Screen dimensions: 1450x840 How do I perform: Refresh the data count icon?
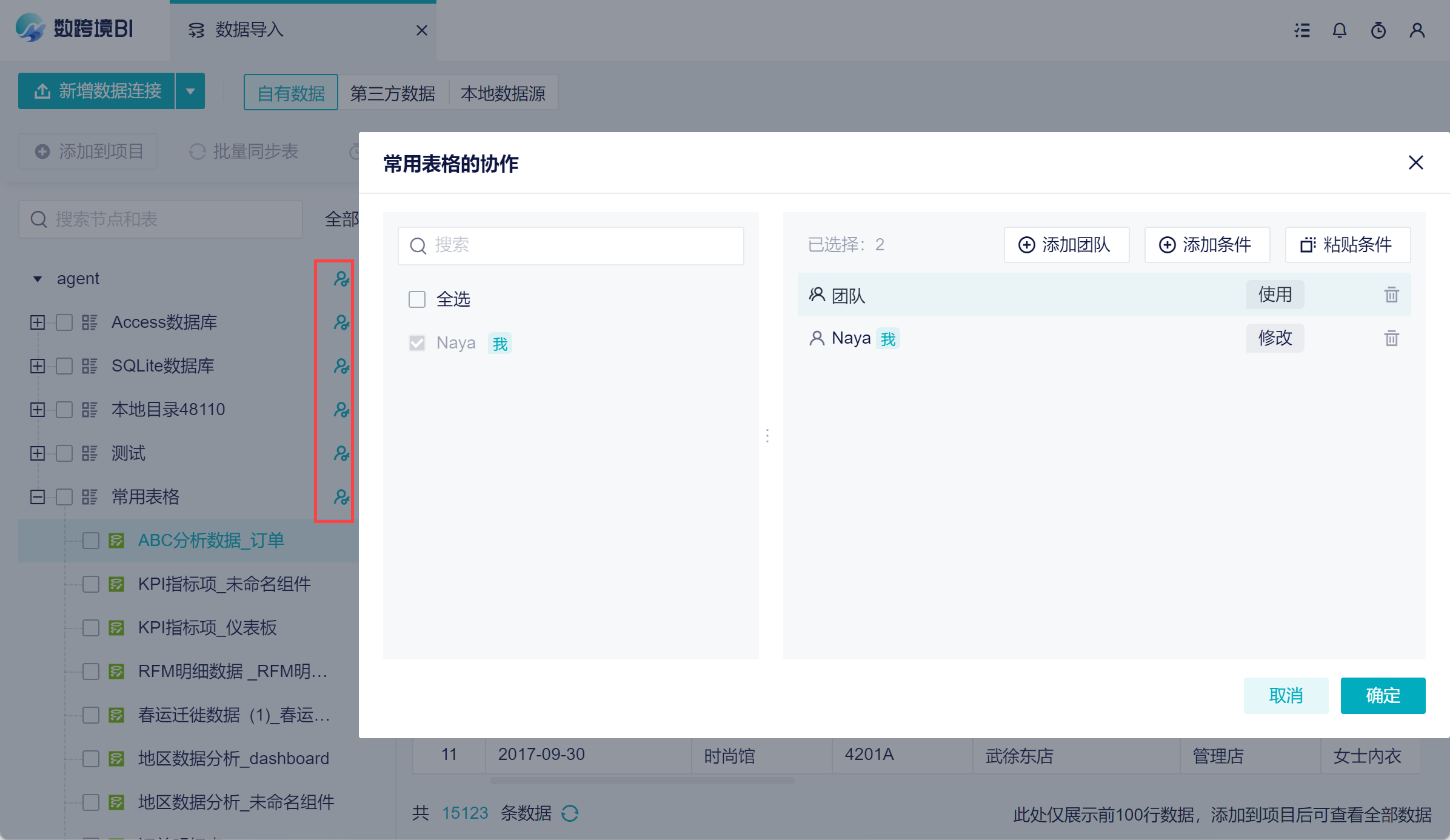point(570,813)
